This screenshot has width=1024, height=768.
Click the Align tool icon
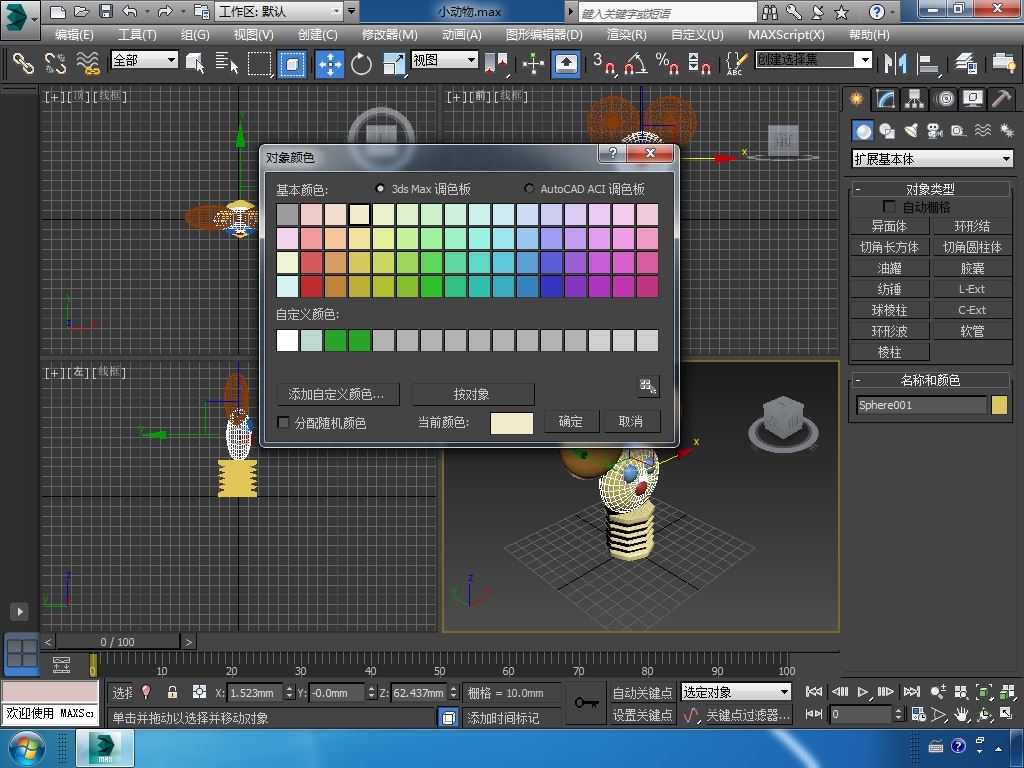[927, 63]
